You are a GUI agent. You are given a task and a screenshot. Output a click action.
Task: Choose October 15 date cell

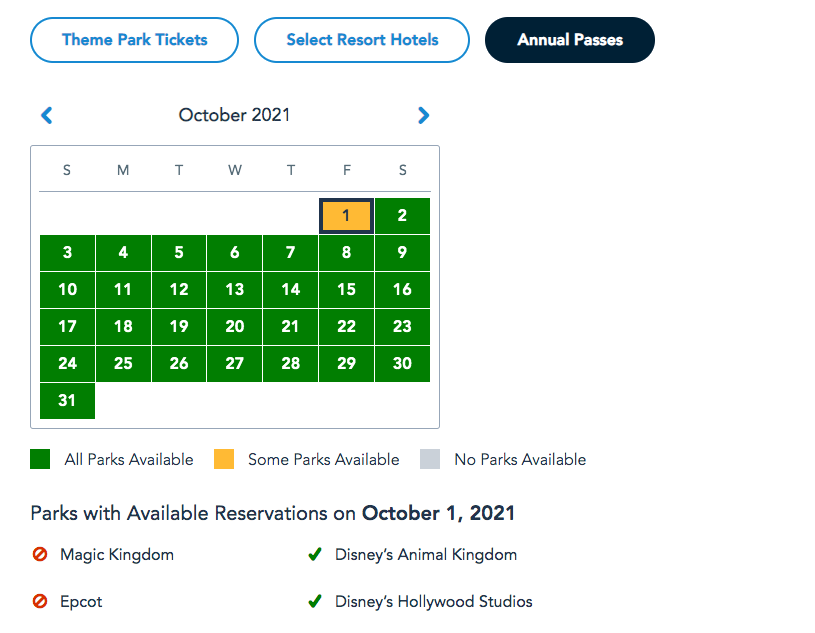(x=346, y=290)
